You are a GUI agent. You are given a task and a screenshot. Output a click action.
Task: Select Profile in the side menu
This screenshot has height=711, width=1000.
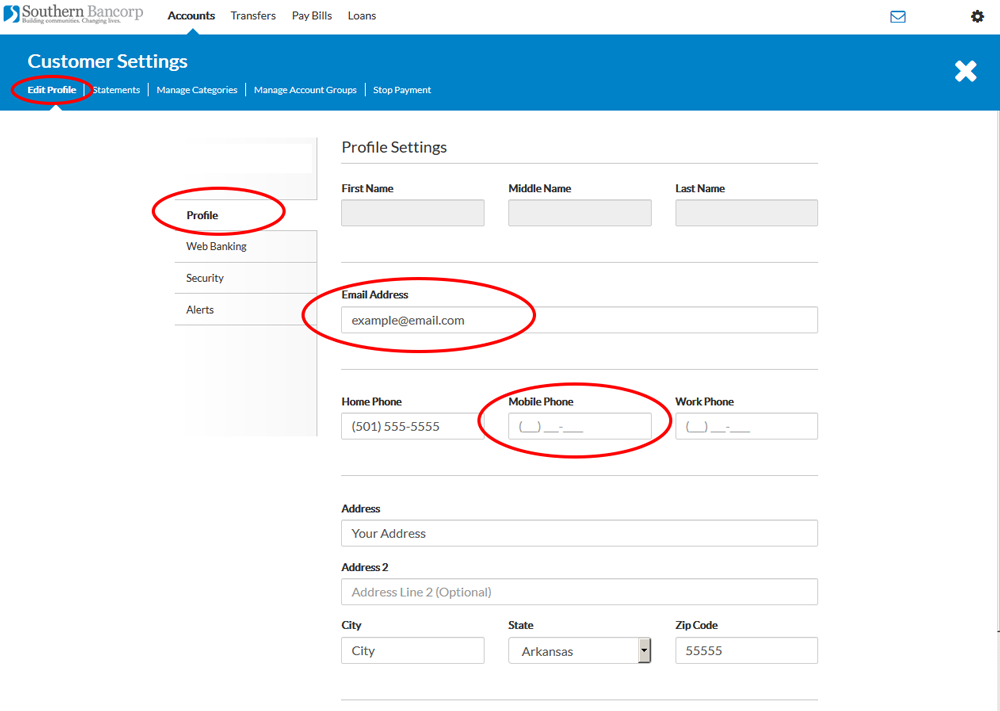pos(246,215)
